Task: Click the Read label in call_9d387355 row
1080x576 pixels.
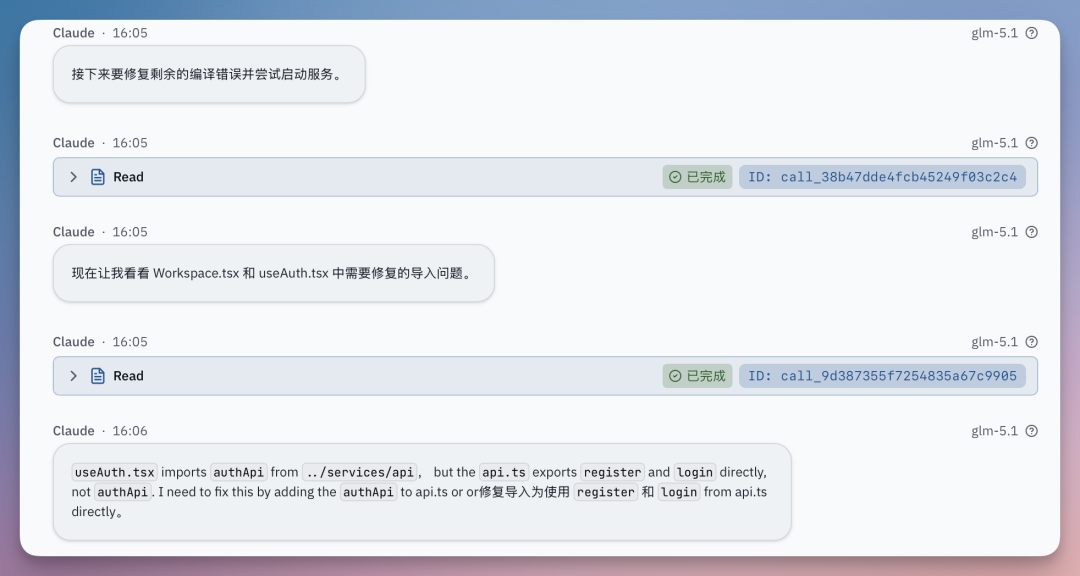Action: [x=128, y=376]
